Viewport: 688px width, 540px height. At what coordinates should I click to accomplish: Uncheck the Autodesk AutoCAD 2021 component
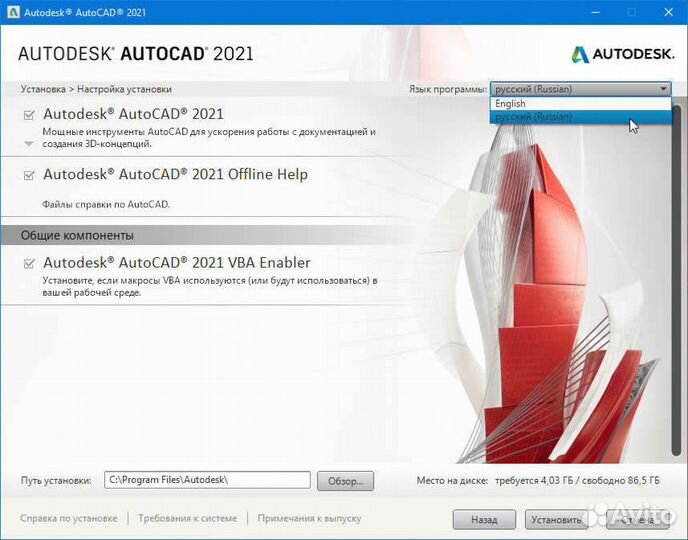(x=29, y=115)
